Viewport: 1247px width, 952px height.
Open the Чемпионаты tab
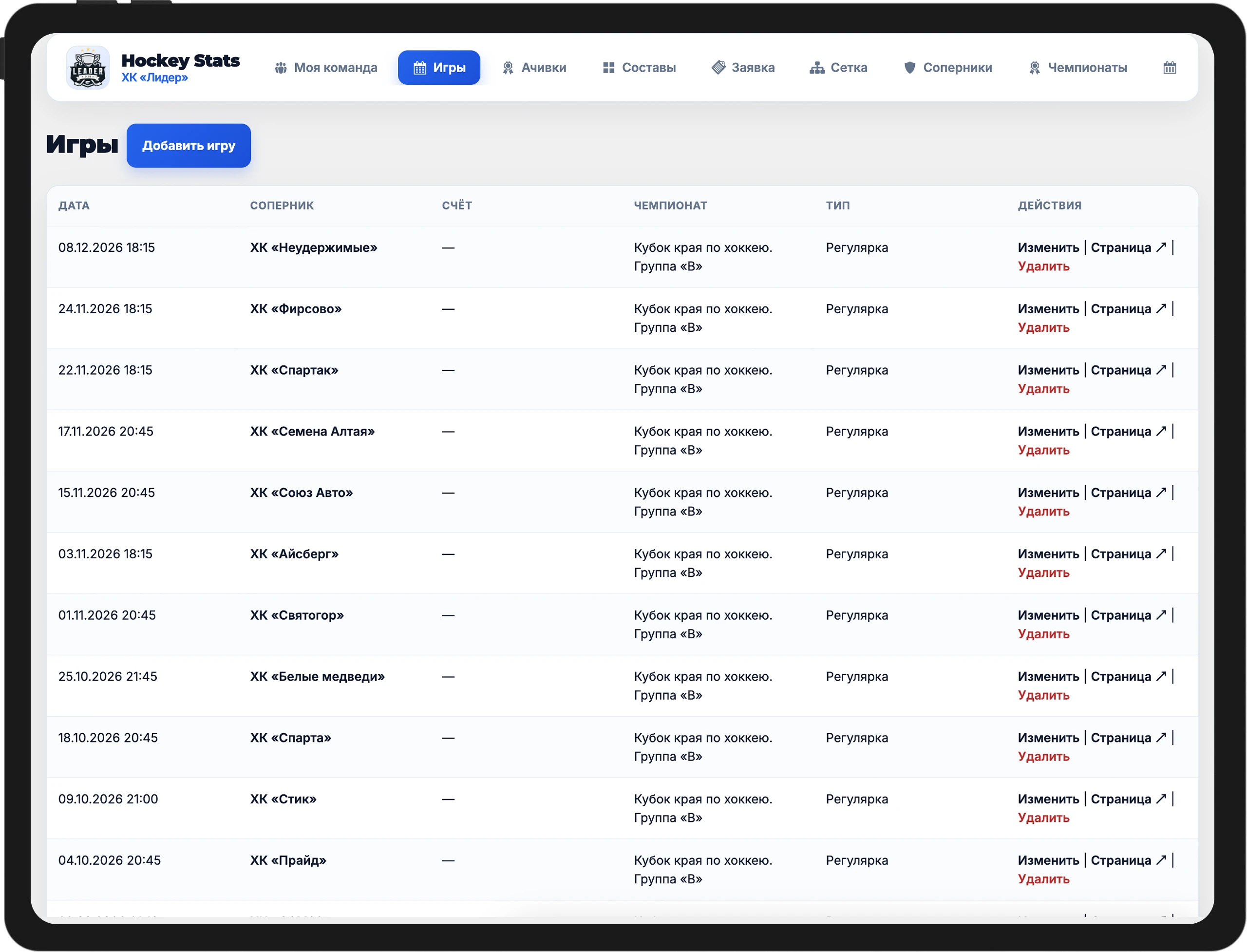pos(1078,68)
